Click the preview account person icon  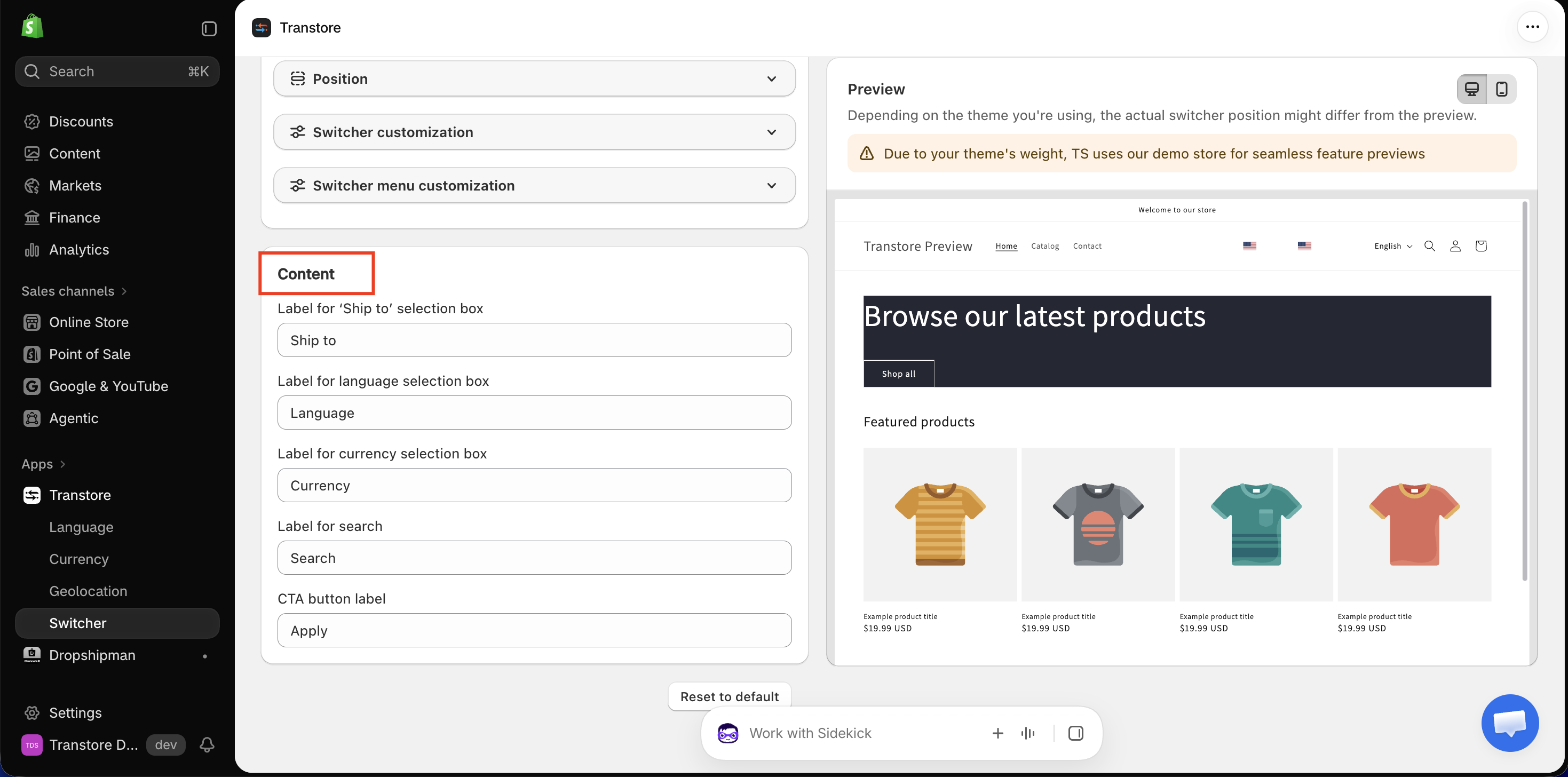(x=1455, y=246)
